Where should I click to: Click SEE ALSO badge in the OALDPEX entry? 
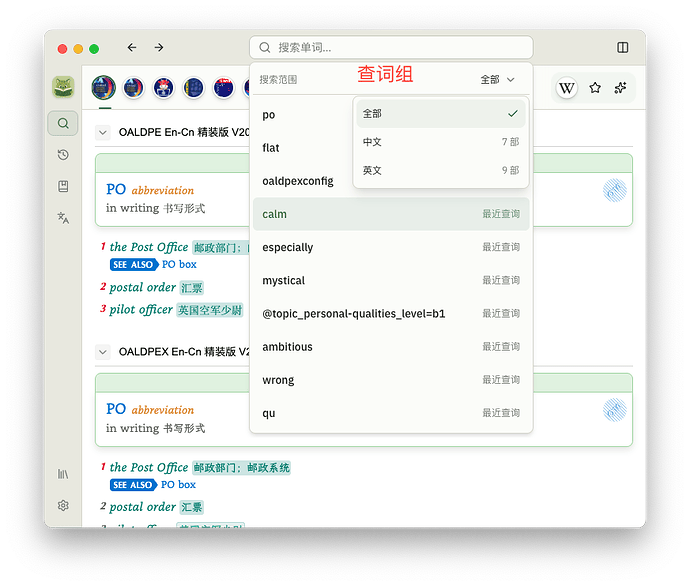tap(133, 485)
